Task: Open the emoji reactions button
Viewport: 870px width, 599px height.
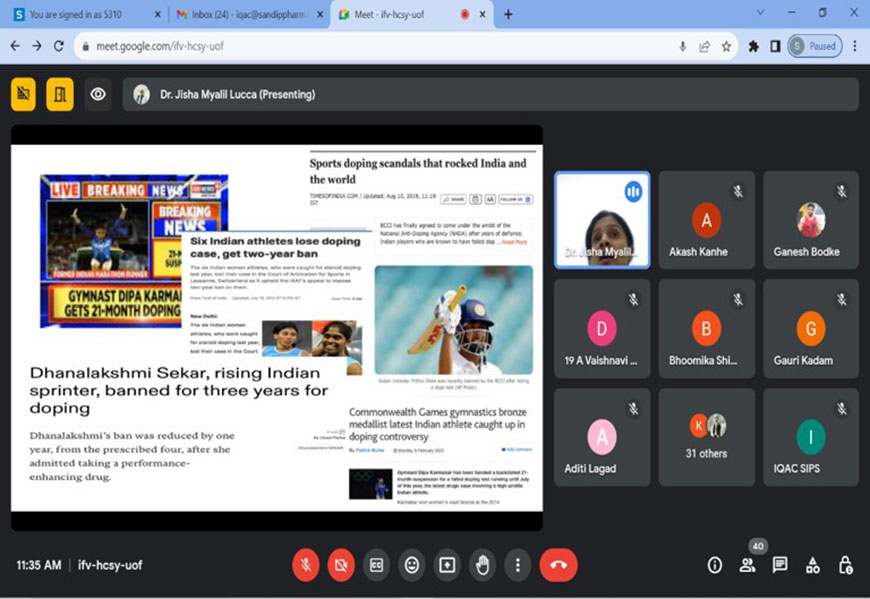Action: 411,565
